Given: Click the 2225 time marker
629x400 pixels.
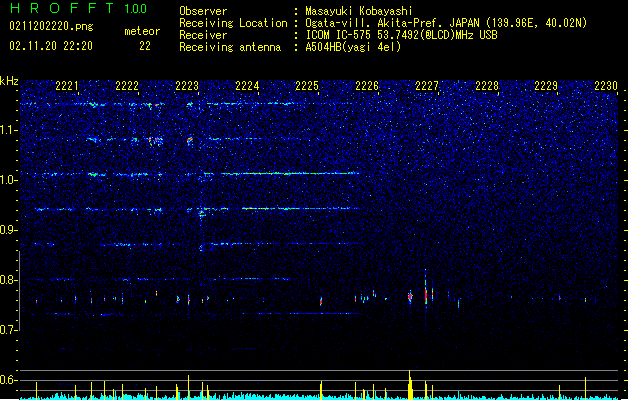Looking at the screenshot, I should point(307,86).
